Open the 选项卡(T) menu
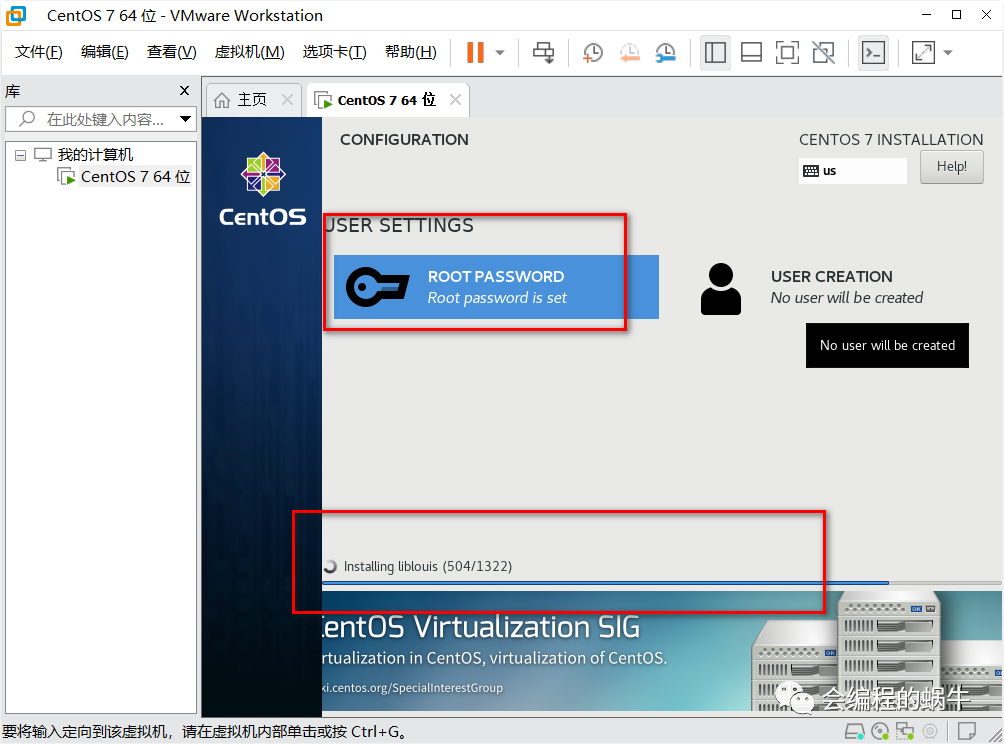This screenshot has width=1004, height=744. tap(334, 52)
